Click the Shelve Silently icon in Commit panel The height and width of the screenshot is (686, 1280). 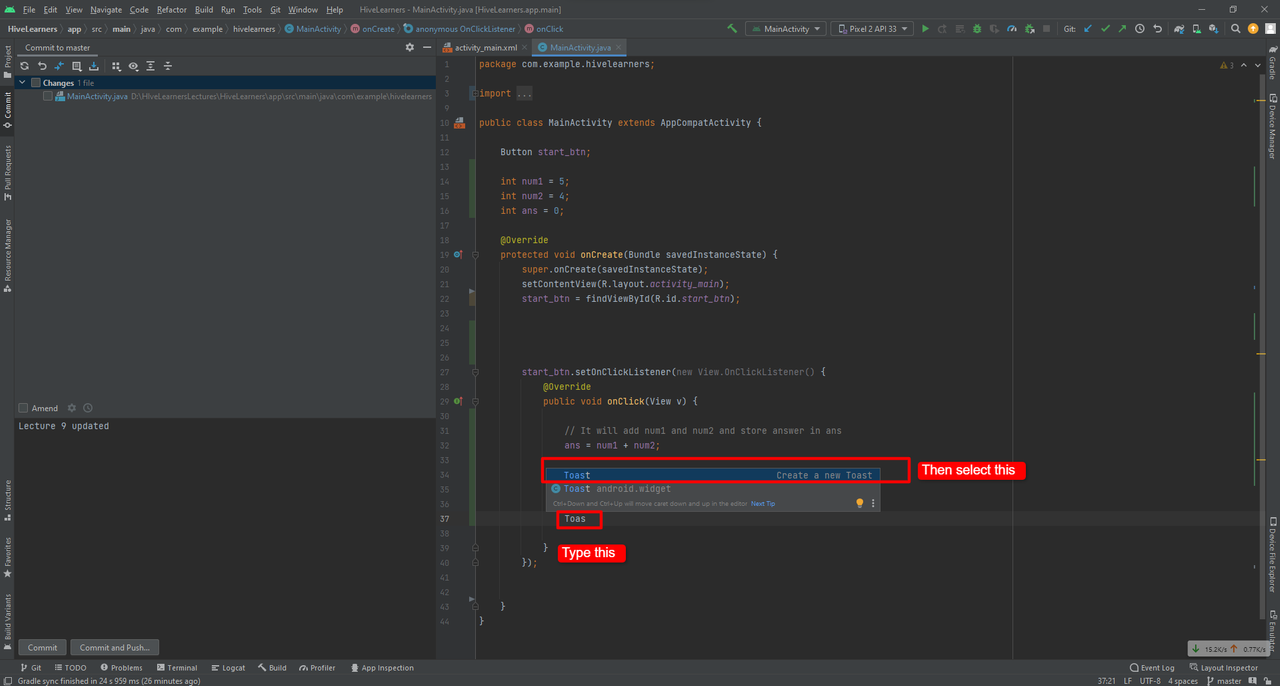[93, 66]
